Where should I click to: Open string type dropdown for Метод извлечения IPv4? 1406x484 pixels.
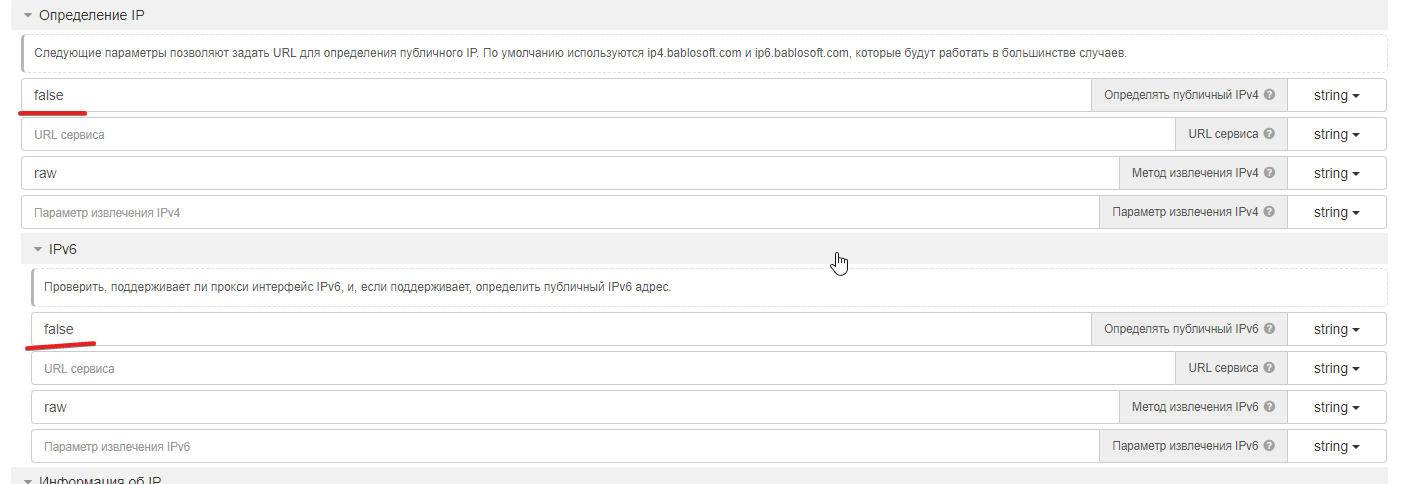[1337, 173]
